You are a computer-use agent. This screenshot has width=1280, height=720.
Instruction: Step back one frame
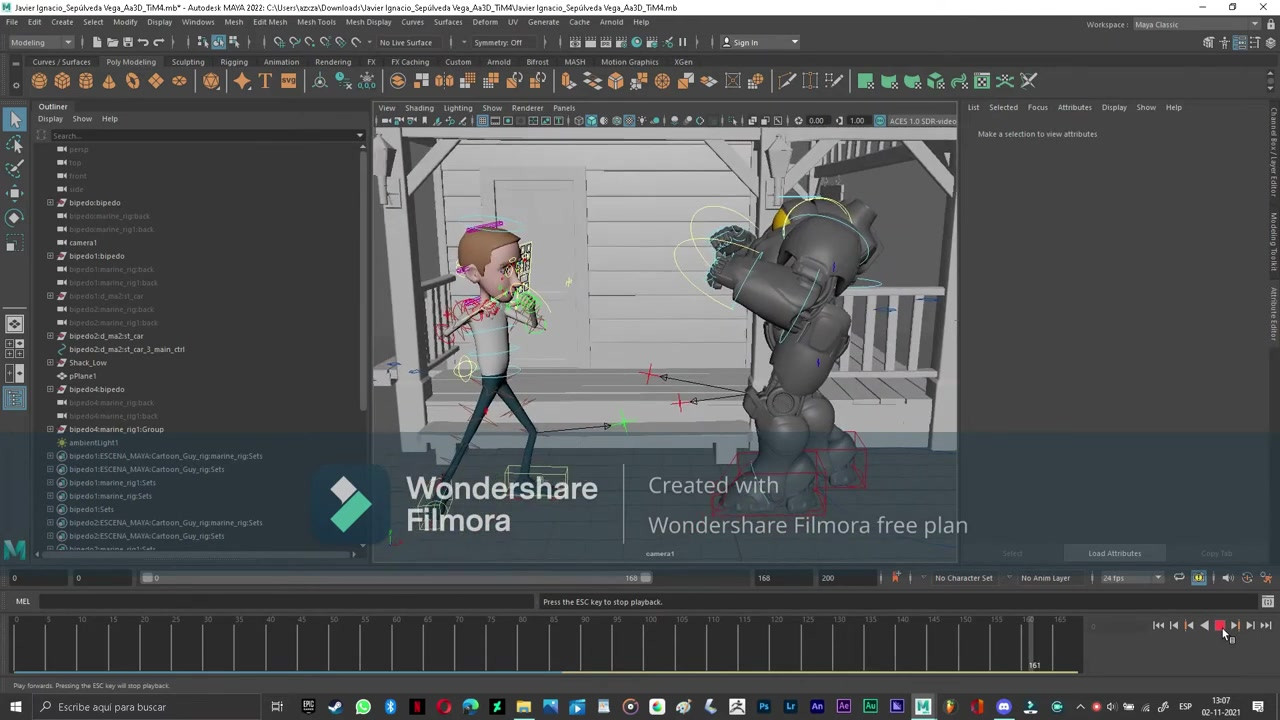point(1174,625)
